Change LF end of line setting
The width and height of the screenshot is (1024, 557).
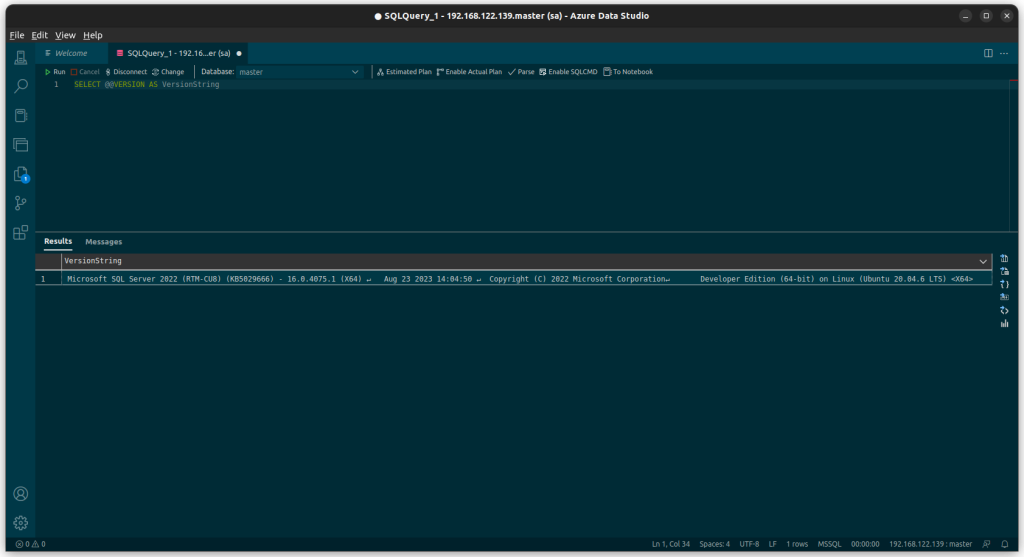tap(773, 544)
